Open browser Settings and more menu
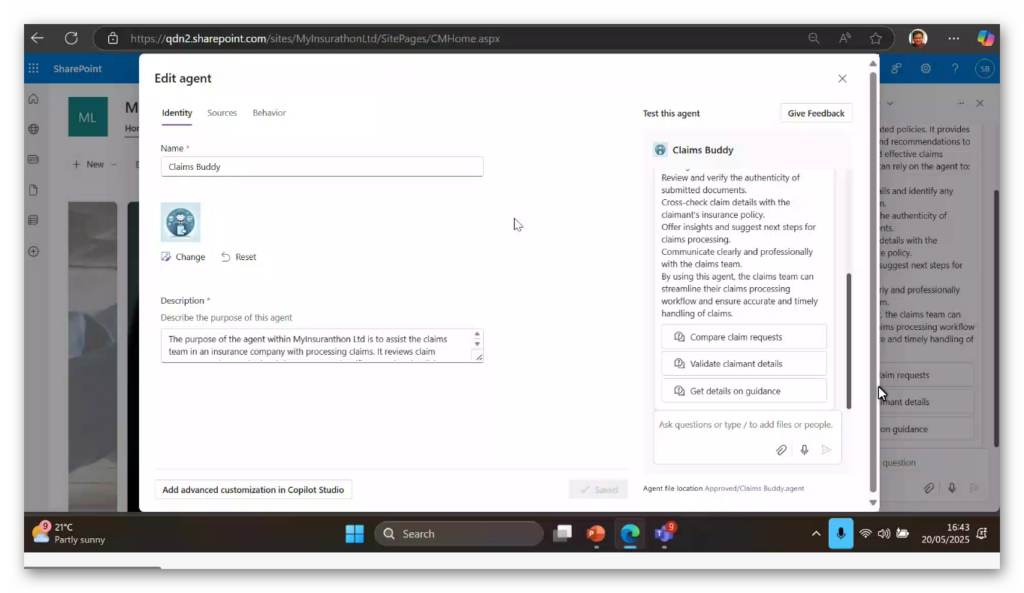This screenshot has height=593, width=1024. [954, 39]
